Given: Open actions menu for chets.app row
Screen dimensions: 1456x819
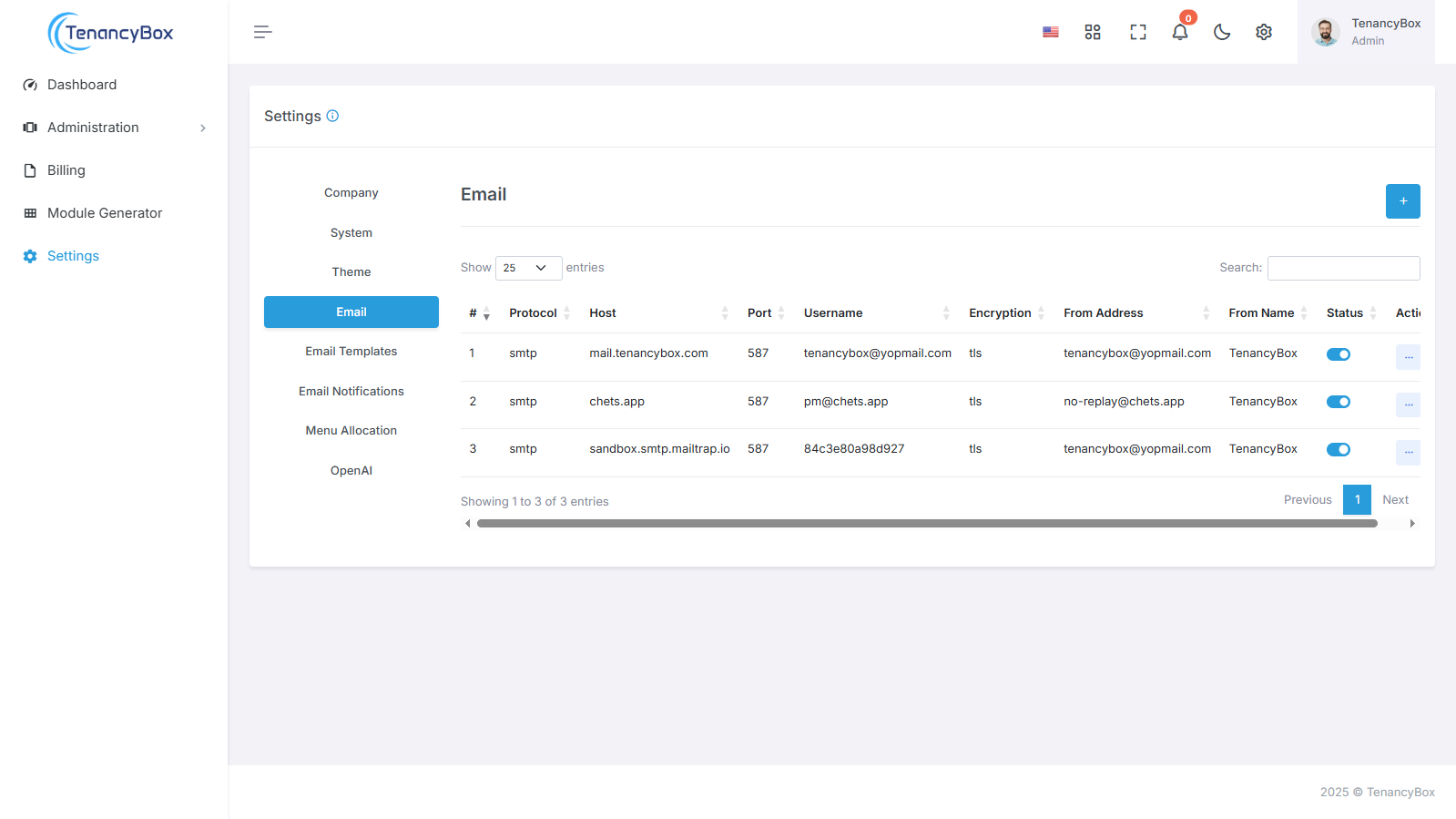Looking at the screenshot, I should 1407,404.
